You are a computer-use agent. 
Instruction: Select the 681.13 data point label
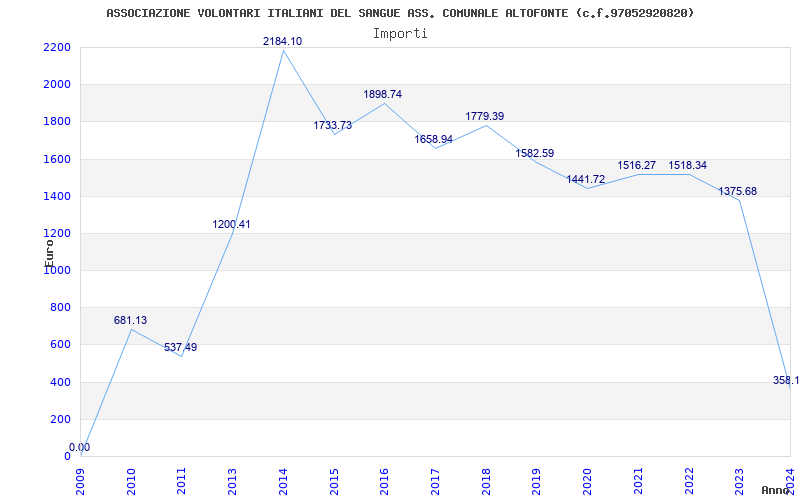130,321
